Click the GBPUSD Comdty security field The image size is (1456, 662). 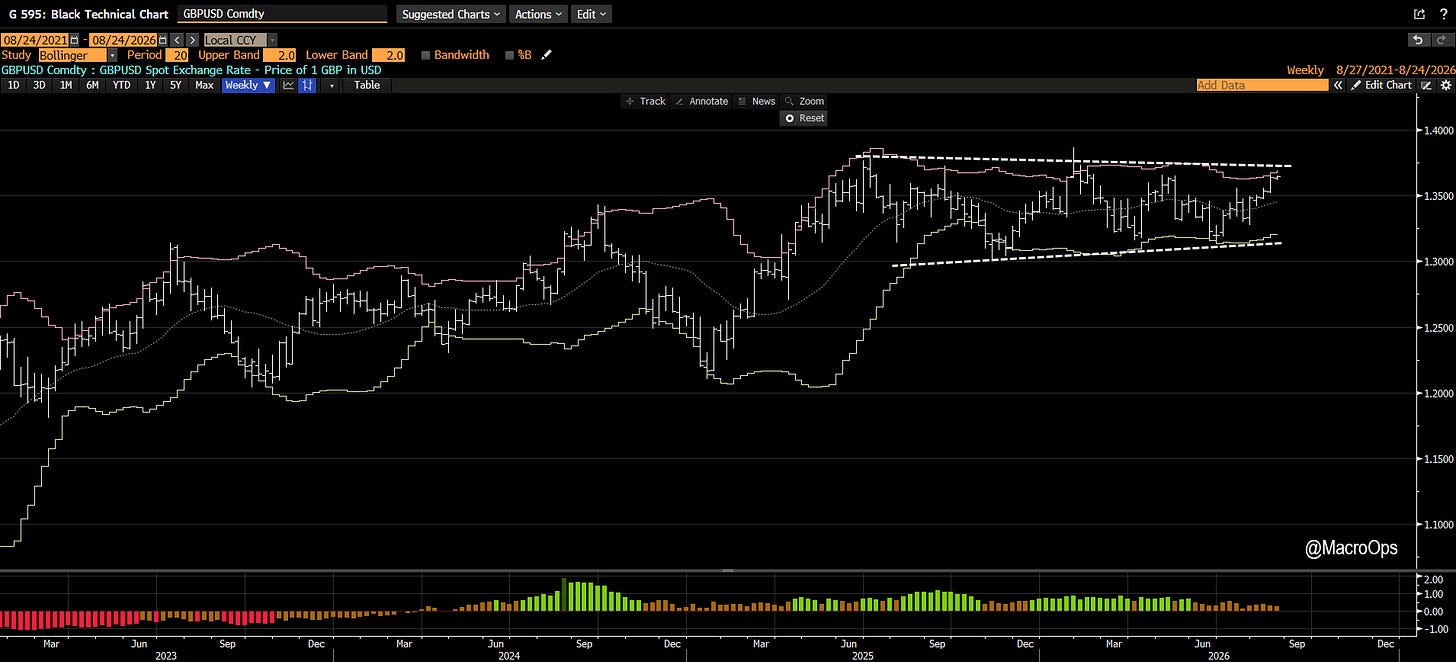pyautogui.click(x=282, y=14)
